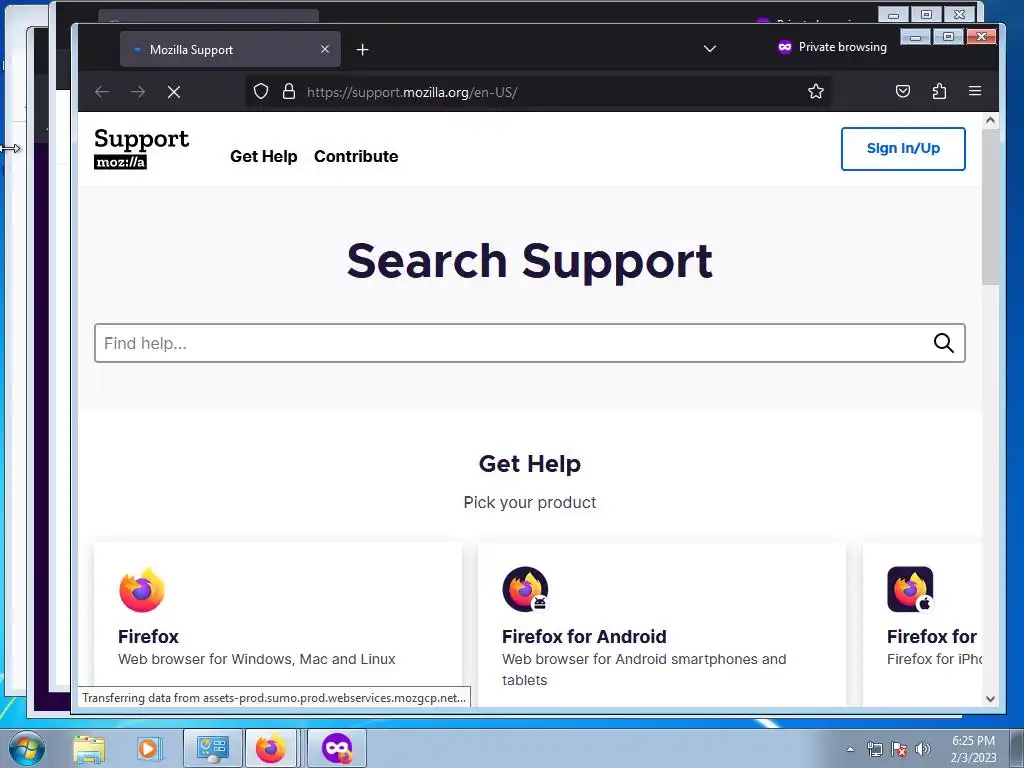Click the Firefox for iOS logo
This screenshot has height=768, width=1024.
[910, 590]
